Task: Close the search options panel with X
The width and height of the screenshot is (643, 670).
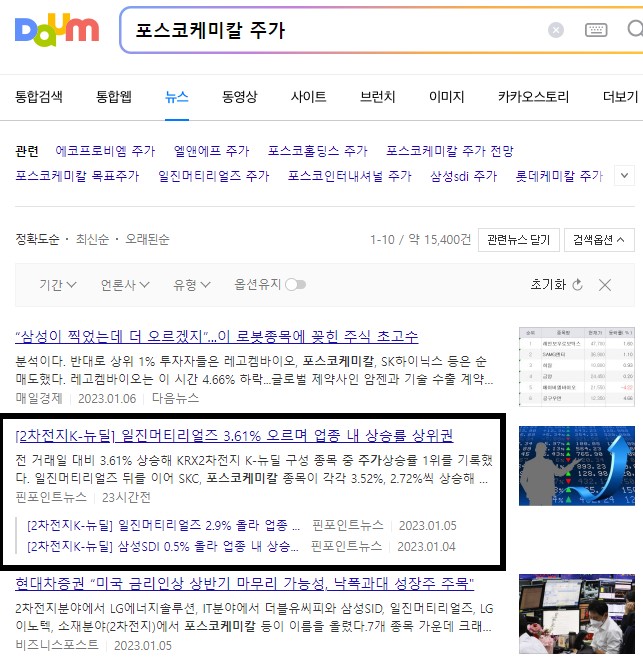Action: [605, 285]
